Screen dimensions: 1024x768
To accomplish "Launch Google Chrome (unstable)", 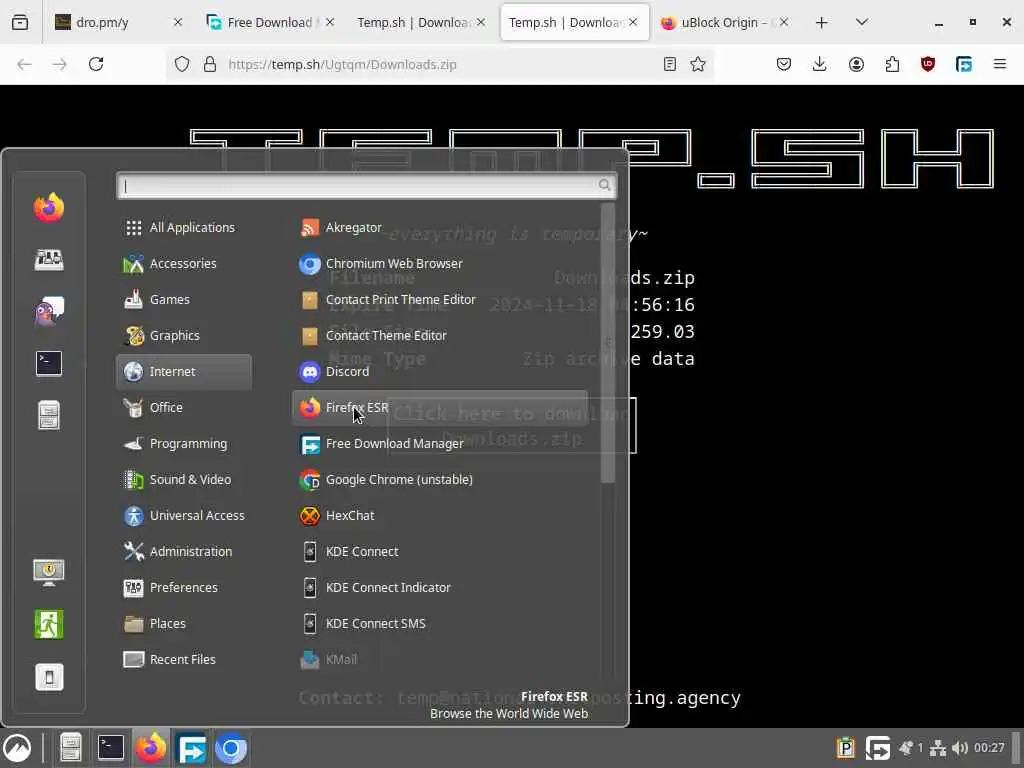I will click(x=440, y=479).
